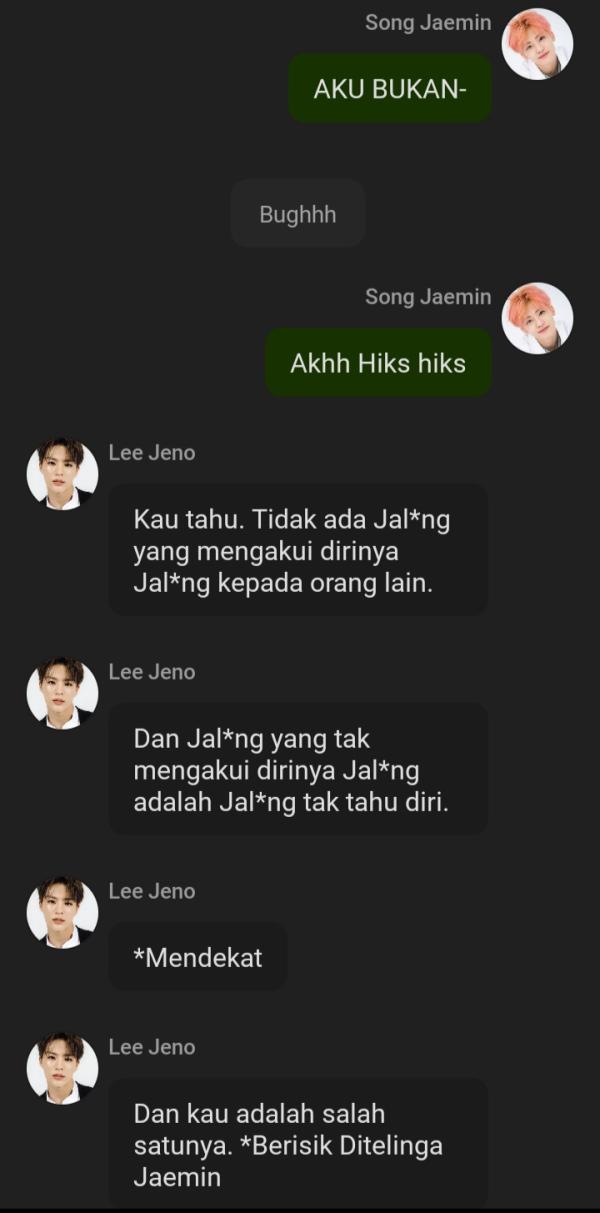Tap Lee Jeno's avatar beside Dan kau adalah message
The height and width of the screenshot is (1213, 600).
click(62, 1068)
